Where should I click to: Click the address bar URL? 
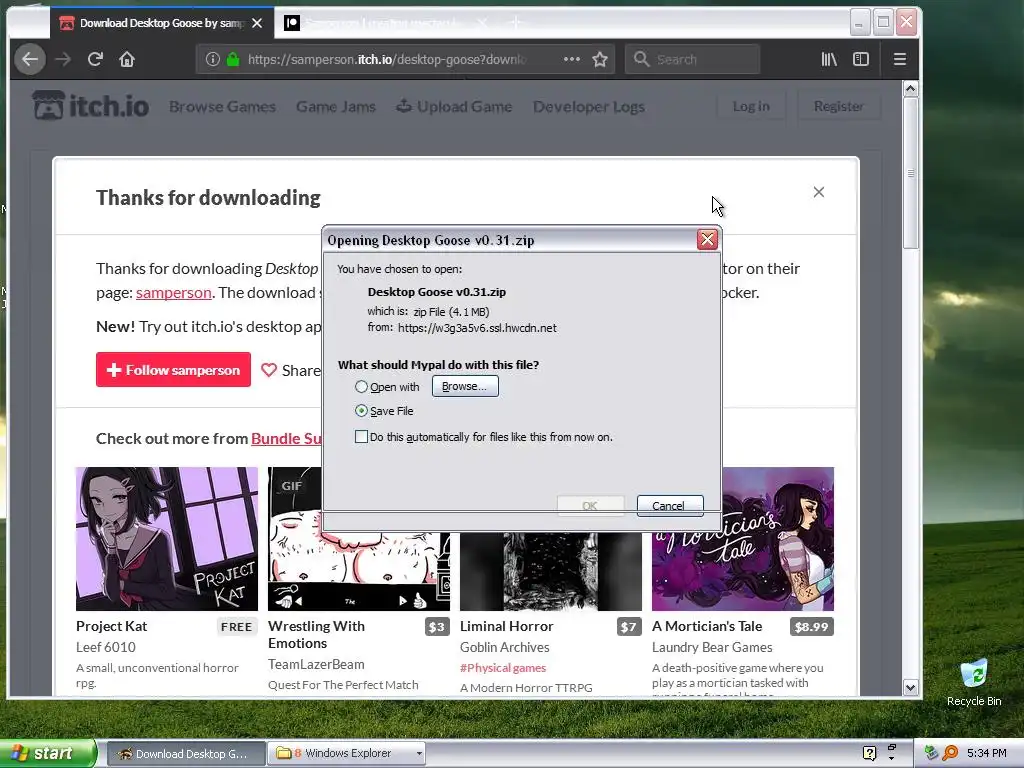pyautogui.click(x=387, y=59)
